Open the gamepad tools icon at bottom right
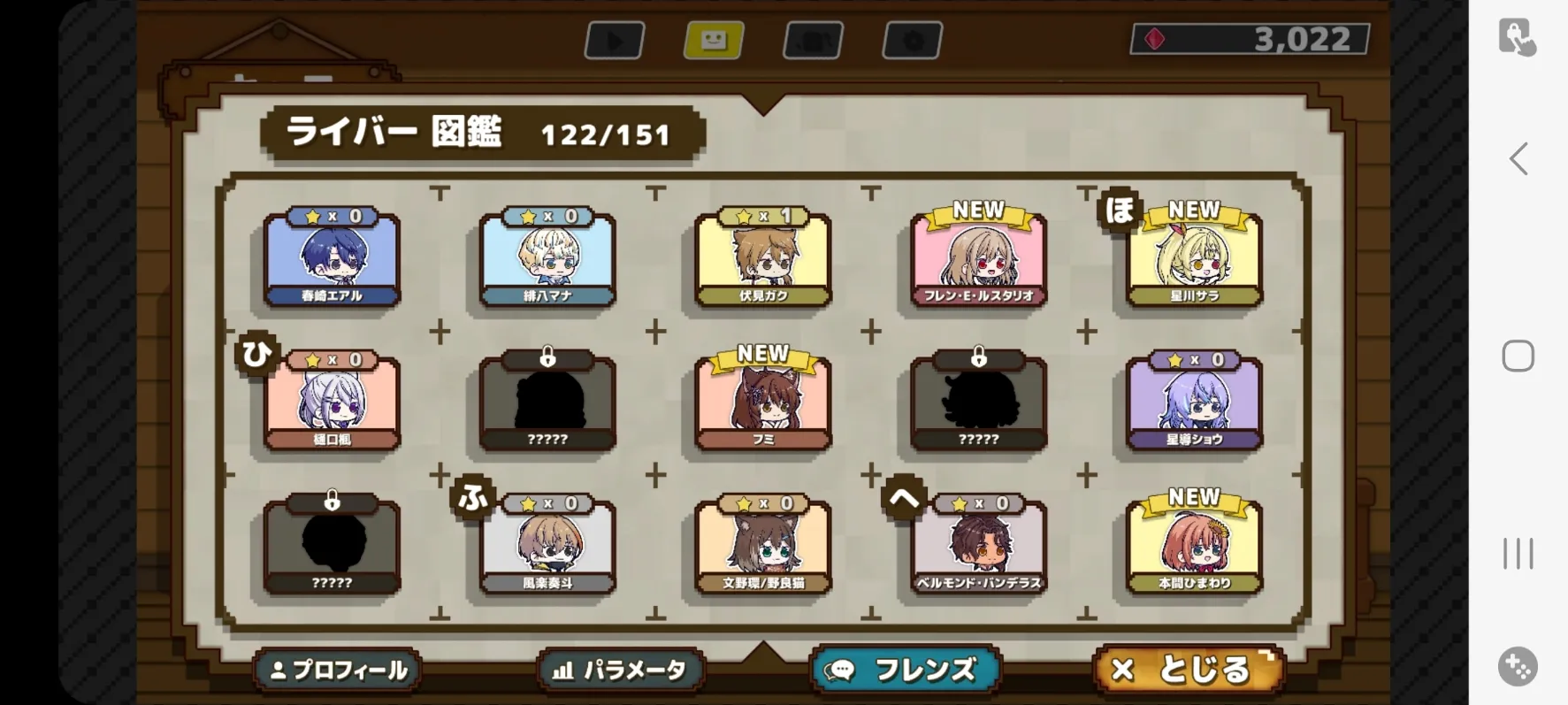1568x705 pixels. (1518, 667)
